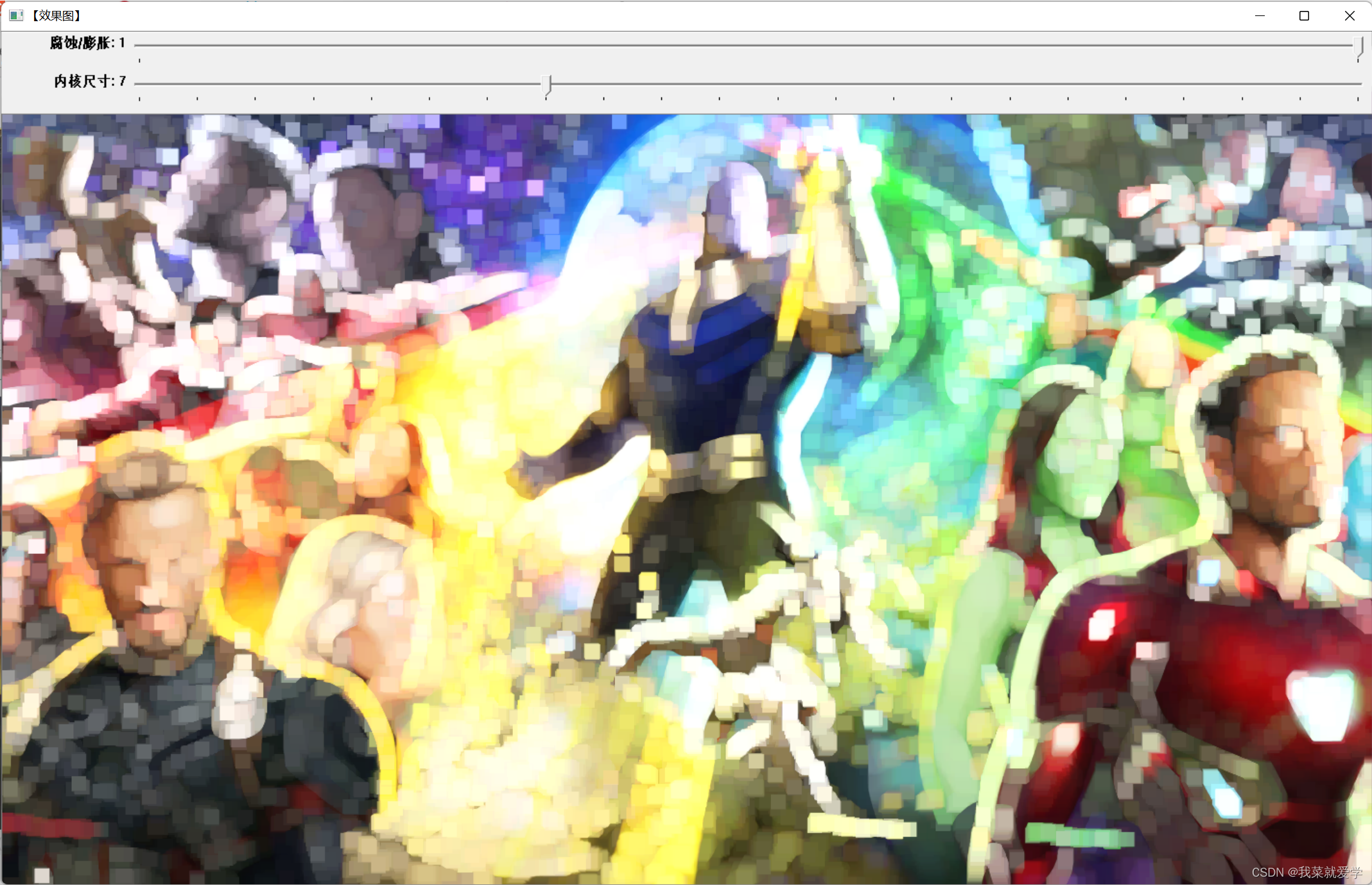
Task: Close the 【效果图】 window
Action: pos(1350,15)
